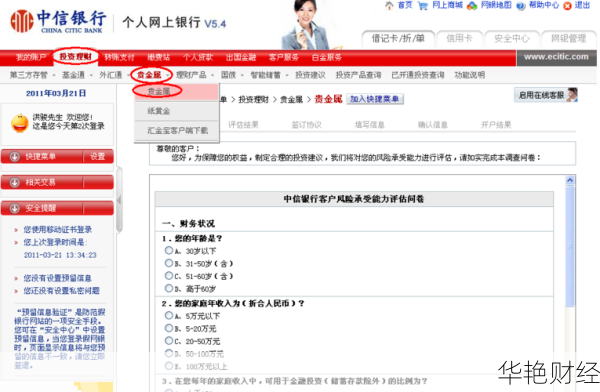
Task: Click the red exit icon beside 退出
Action: coord(567,6)
